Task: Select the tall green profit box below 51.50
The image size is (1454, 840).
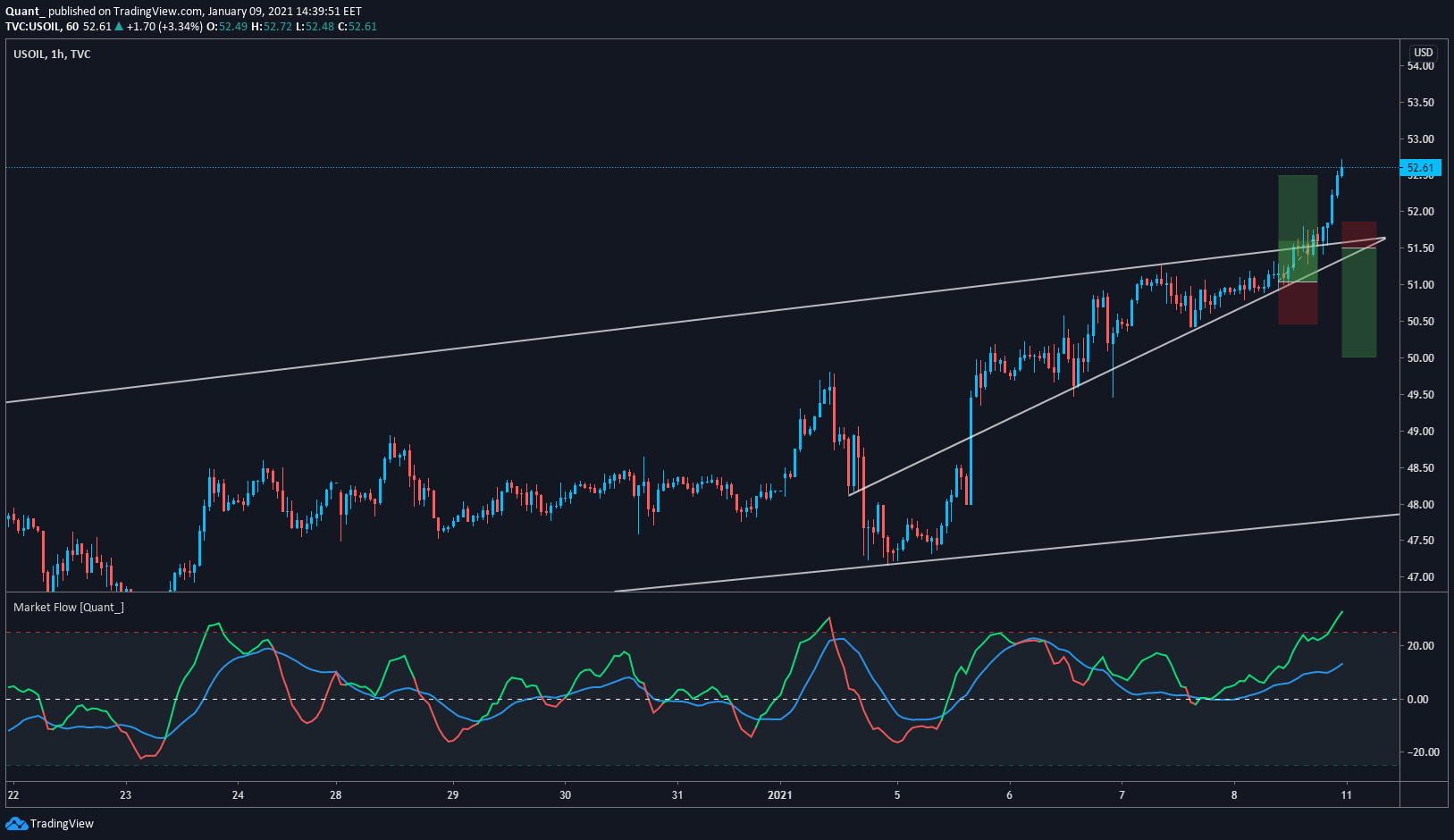Action: click(x=1359, y=303)
